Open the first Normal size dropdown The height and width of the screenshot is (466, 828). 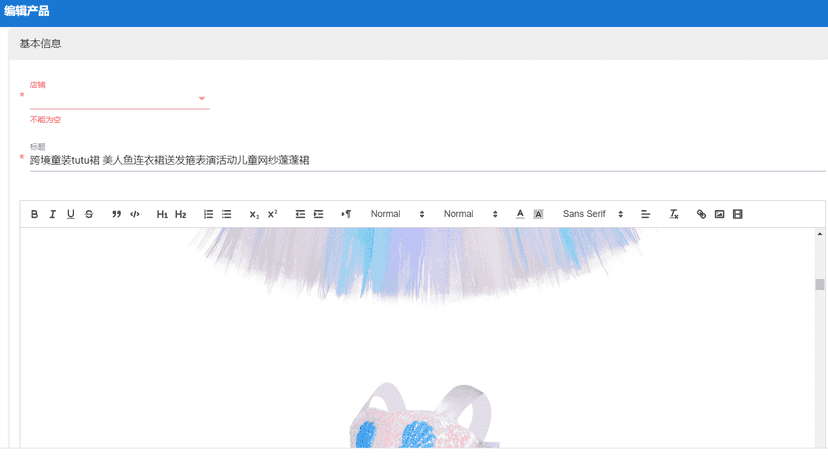(397, 214)
